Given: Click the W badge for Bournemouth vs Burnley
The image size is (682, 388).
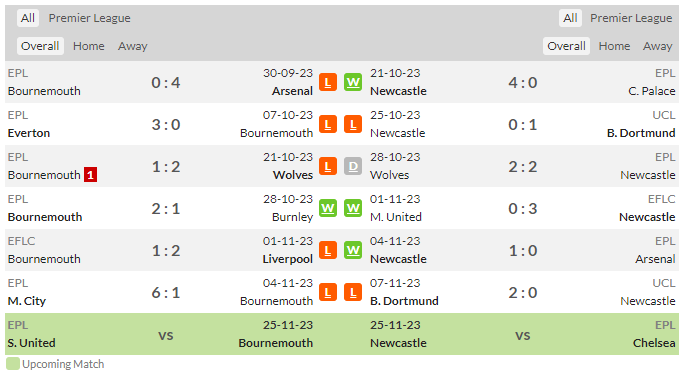Looking at the screenshot, I should pos(328,208).
